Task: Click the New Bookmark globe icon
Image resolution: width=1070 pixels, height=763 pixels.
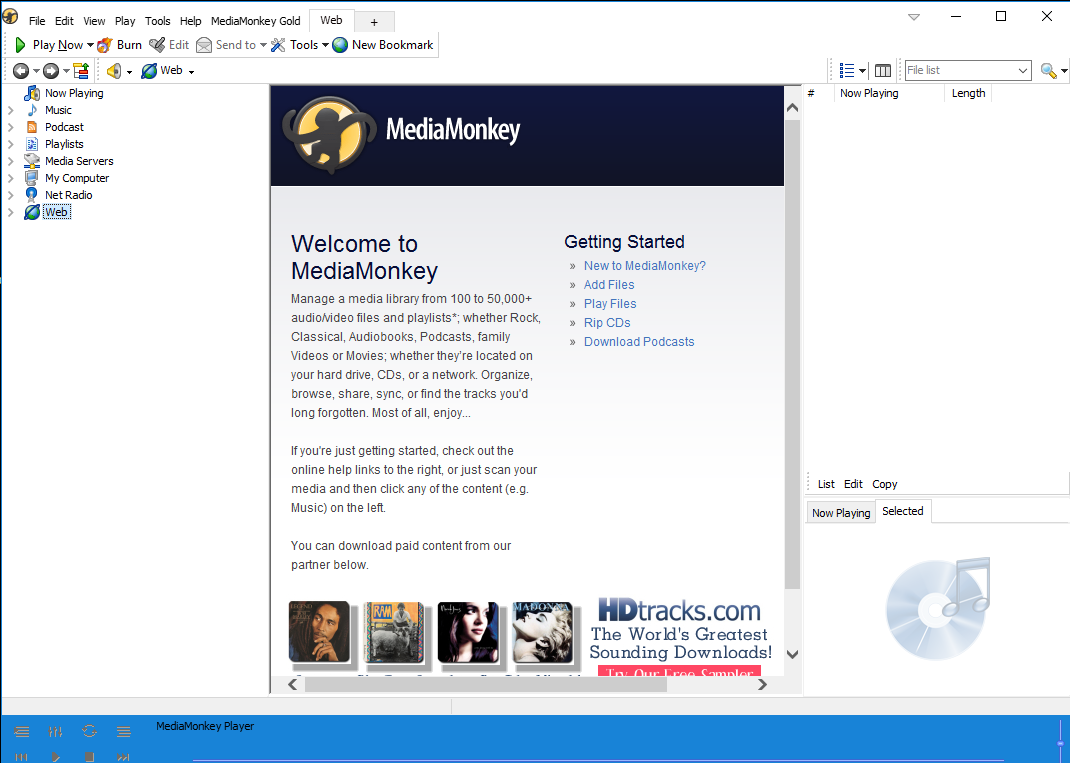Action: pos(340,45)
